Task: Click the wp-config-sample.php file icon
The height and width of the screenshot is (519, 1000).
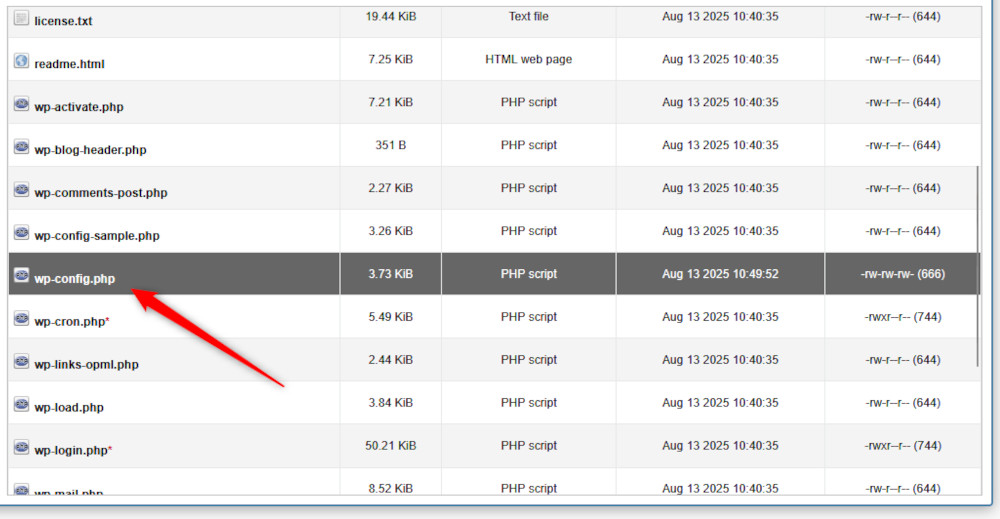Action: coord(21,232)
